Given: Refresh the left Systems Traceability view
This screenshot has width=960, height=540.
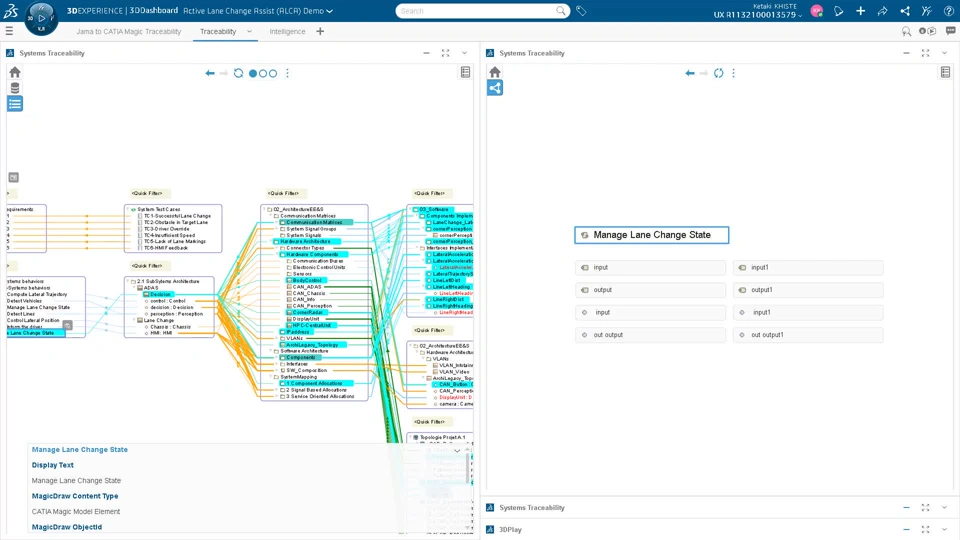Looking at the screenshot, I should click(x=238, y=73).
